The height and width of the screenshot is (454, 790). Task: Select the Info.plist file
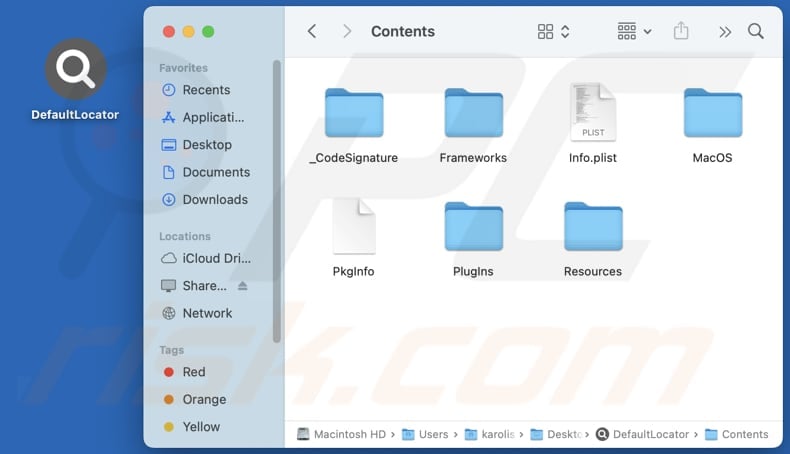point(592,112)
